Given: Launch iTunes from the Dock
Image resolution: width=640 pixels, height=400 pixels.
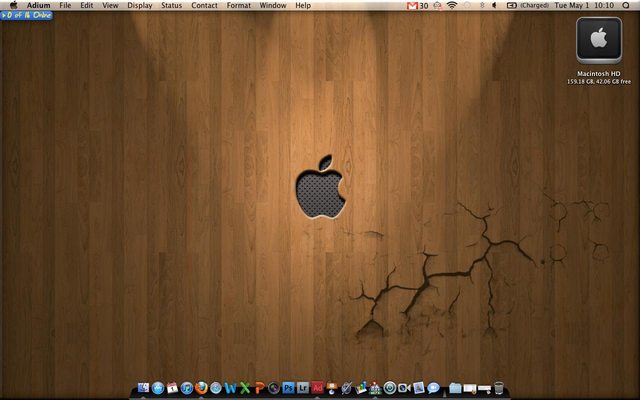Looking at the screenshot, I should coord(187,388).
